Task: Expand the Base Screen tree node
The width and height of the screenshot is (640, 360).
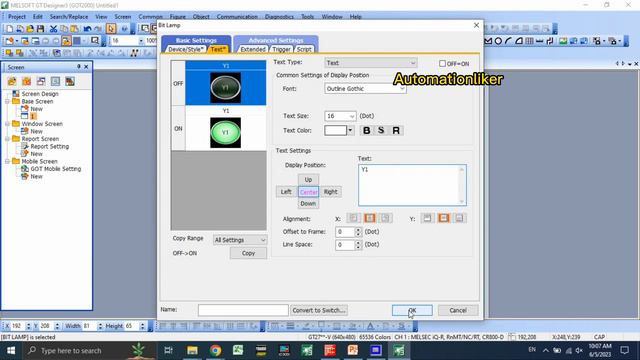Action: click(x=7, y=101)
